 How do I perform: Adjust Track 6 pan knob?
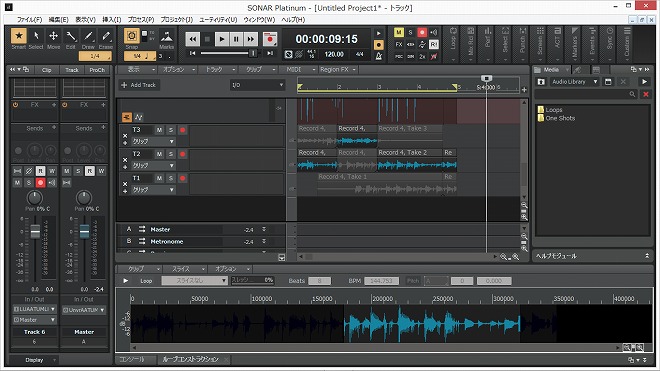(x=35, y=198)
